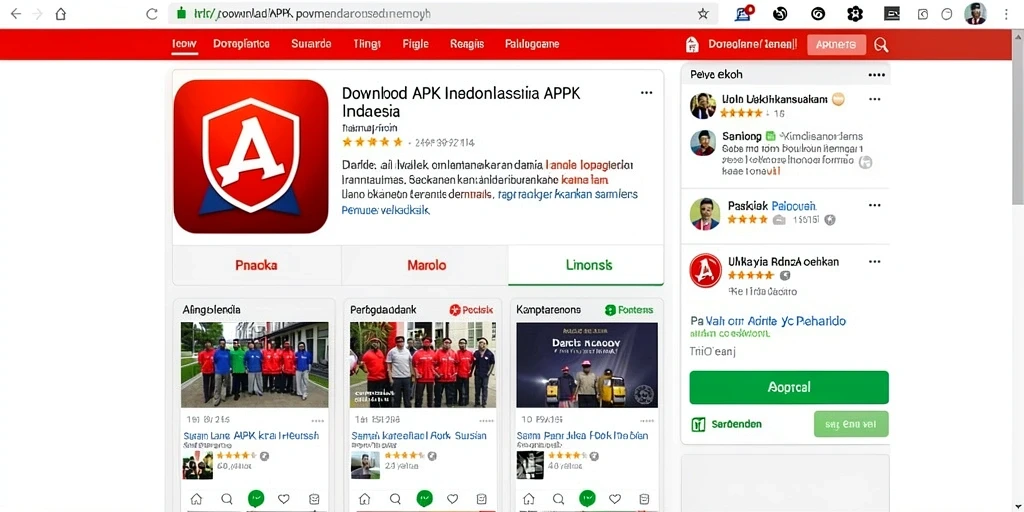Click green chat icon under Kamptarenons card

click(588, 499)
